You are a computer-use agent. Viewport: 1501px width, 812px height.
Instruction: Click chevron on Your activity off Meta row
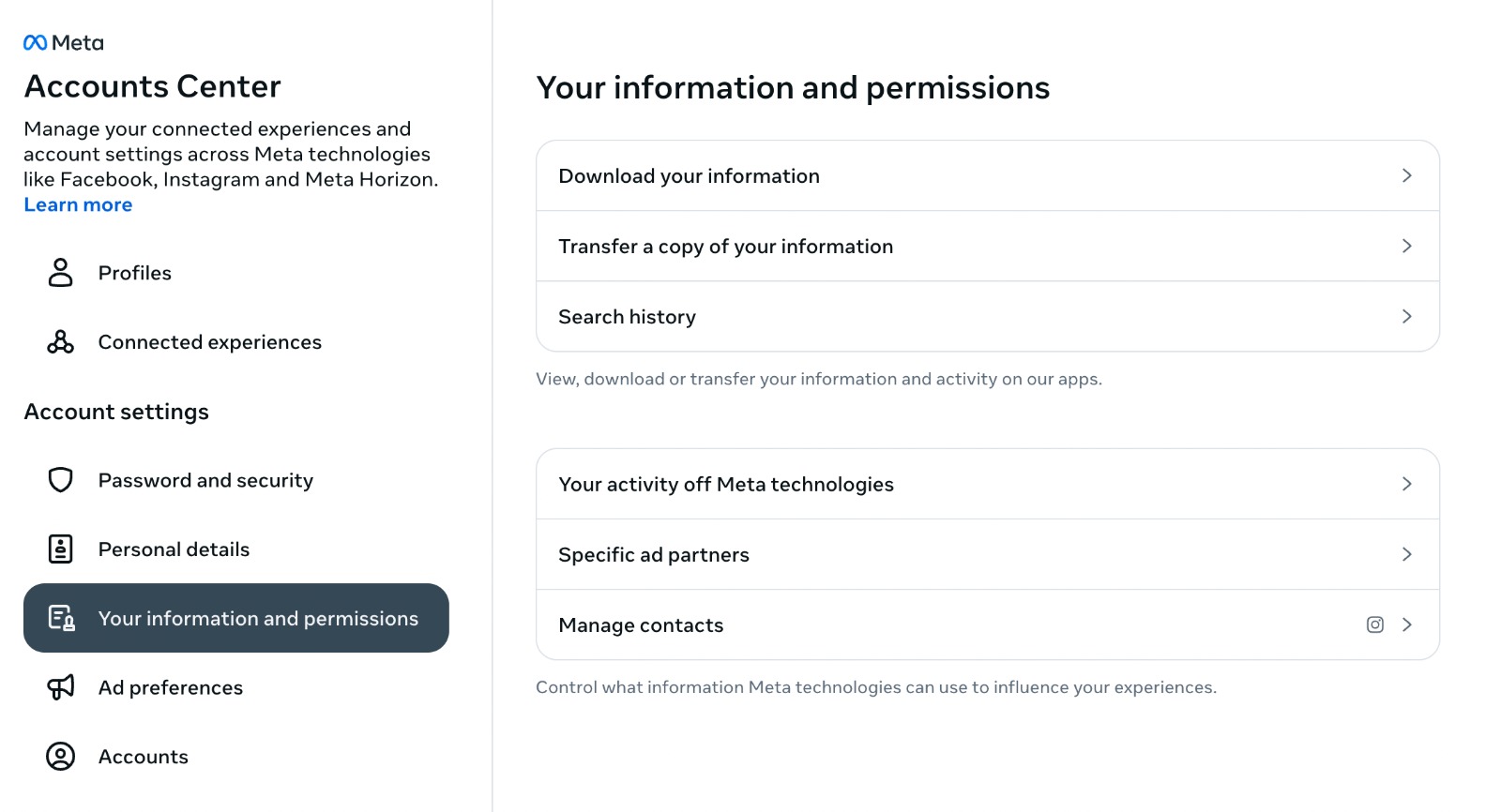point(1406,484)
